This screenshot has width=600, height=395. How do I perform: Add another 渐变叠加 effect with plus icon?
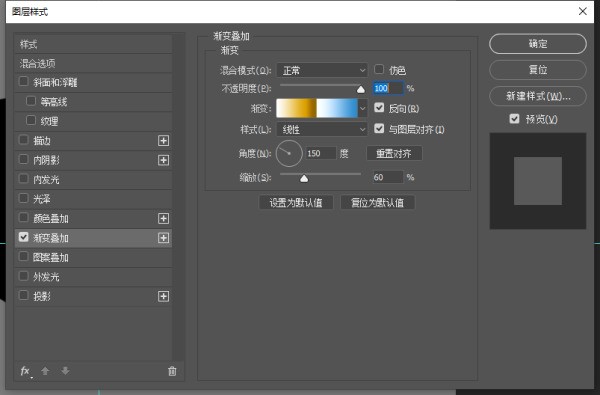tap(163, 238)
